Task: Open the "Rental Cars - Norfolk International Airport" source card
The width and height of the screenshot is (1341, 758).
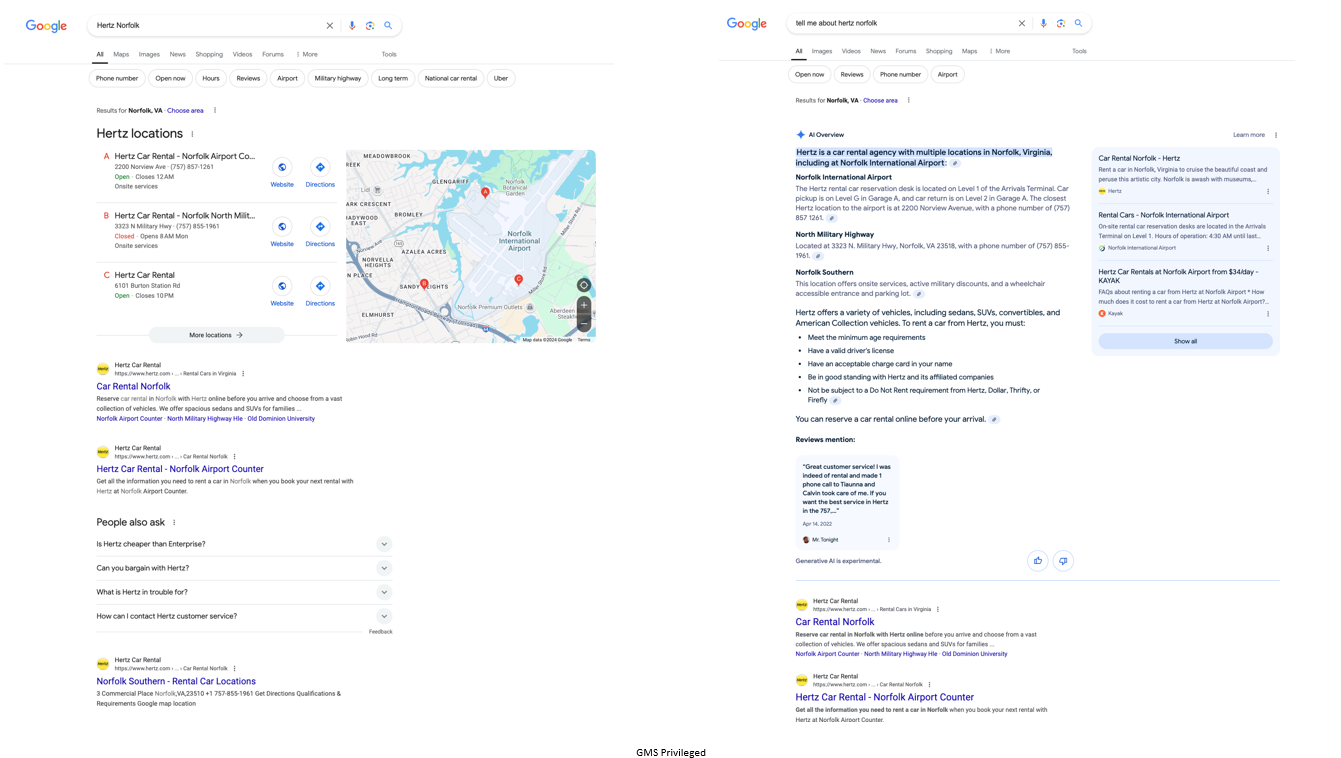Action: (1163, 215)
